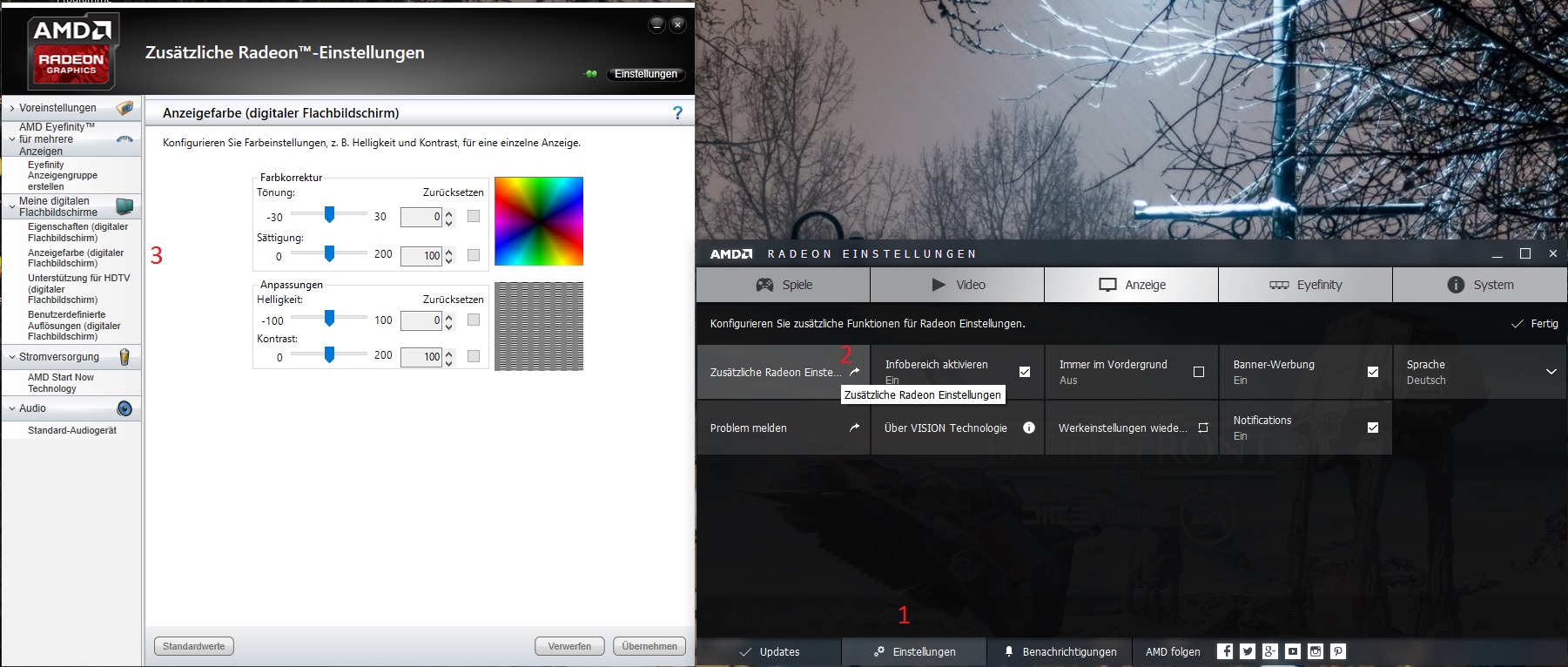Open Benachrichtigungen in bottom bar
The width and height of the screenshot is (1568, 667).
tap(1060, 651)
